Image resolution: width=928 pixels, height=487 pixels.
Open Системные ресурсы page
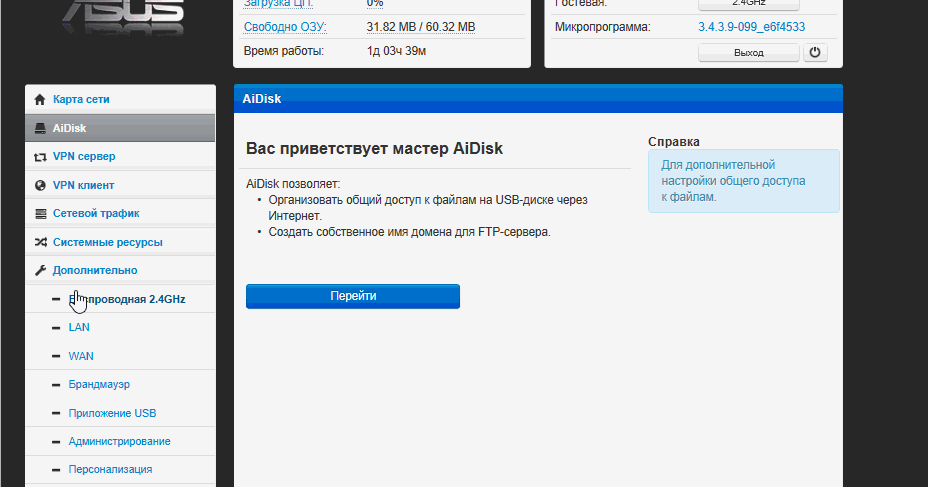point(120,242)
